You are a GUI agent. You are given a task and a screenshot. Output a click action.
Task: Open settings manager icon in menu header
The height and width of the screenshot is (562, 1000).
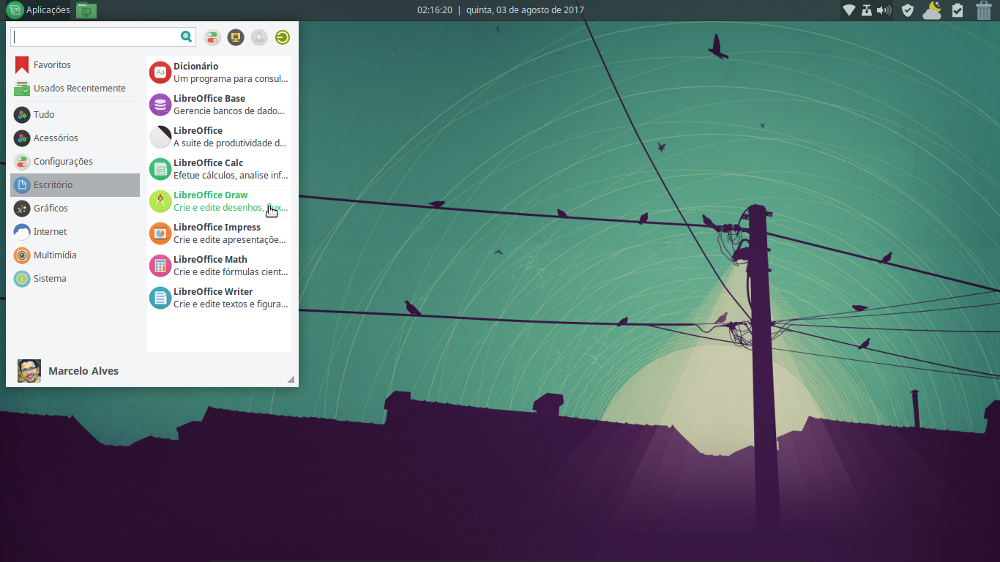(x=212, y=37)
